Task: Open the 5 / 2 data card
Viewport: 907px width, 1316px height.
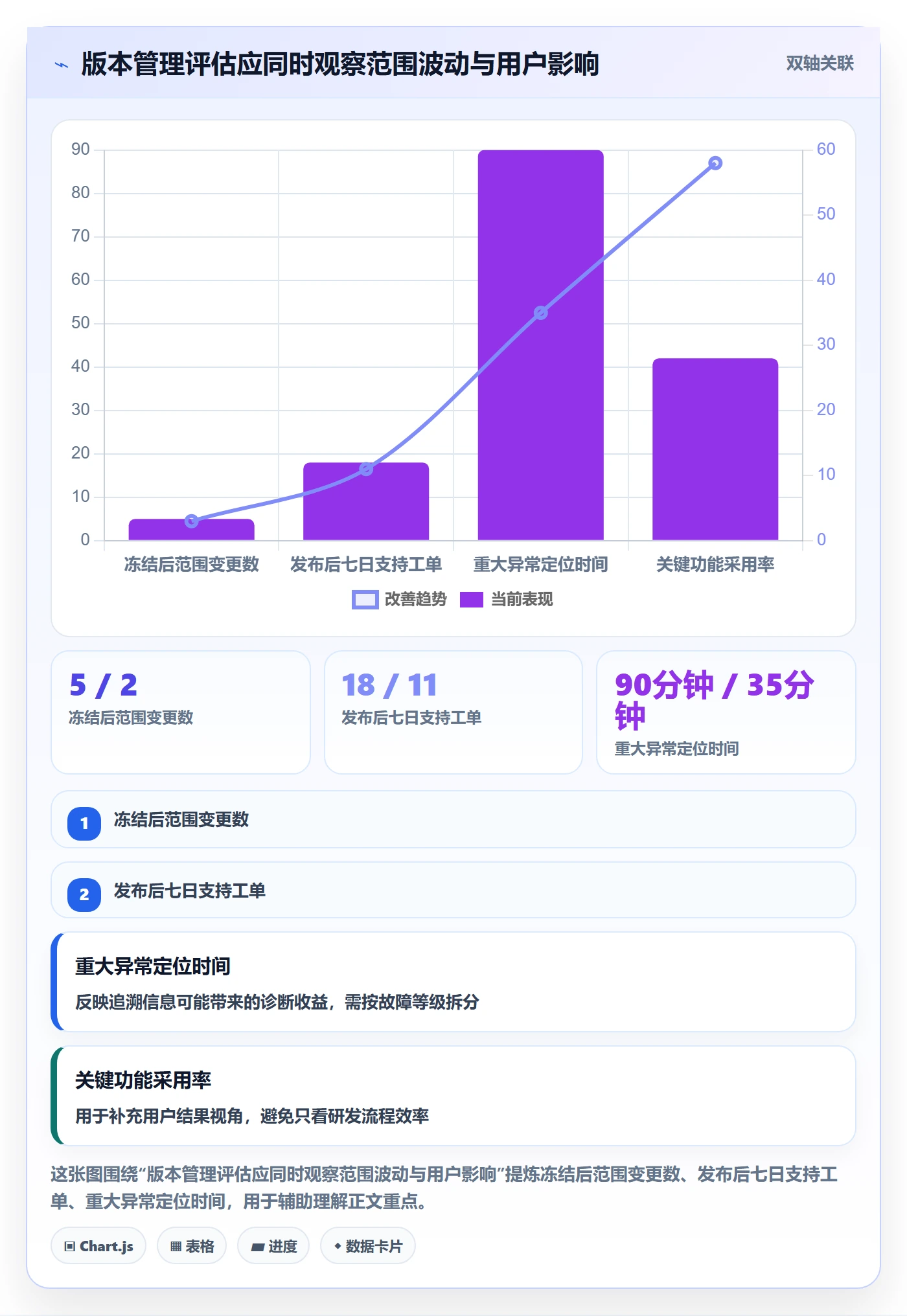Action: pos(181,712)
